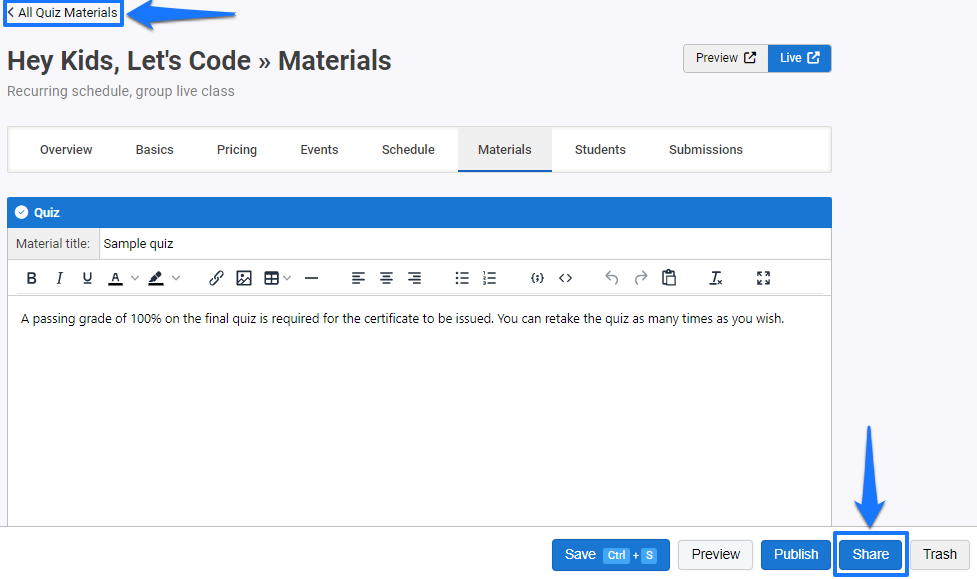The width and height of the screenshot is (977, 579).
Task: Open the Live class view
Action: coord(798,58)
